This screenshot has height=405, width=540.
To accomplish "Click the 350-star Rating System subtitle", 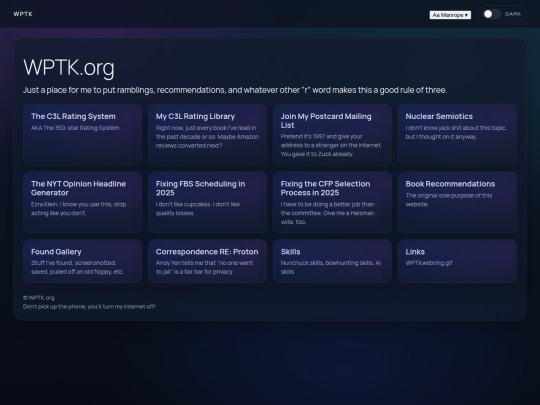I will (75, 128).
